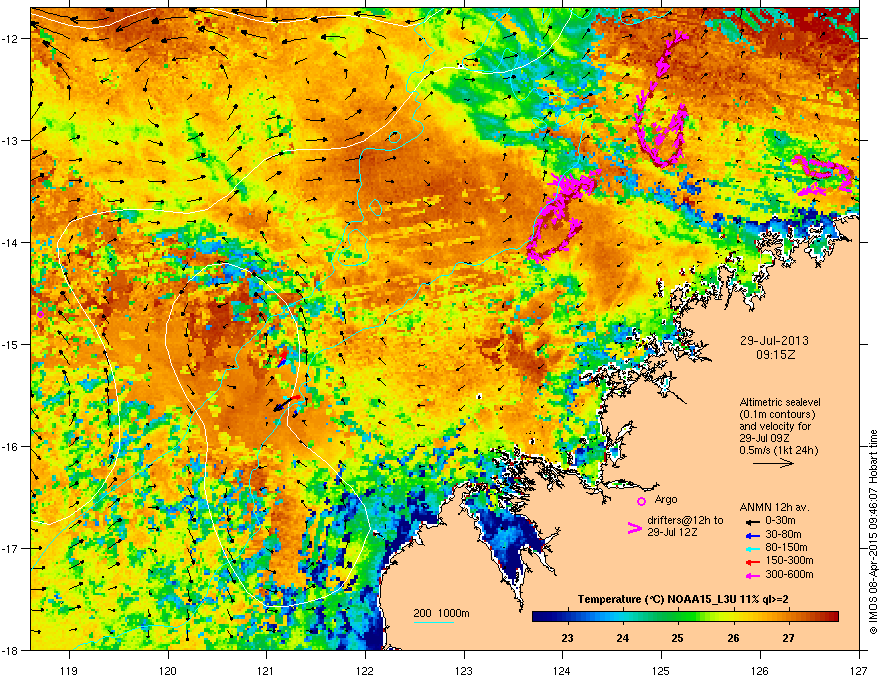Viewport: 880px width, 680px height.
Task: Click the longitude axis label 125
Action: tap(661, 670)
